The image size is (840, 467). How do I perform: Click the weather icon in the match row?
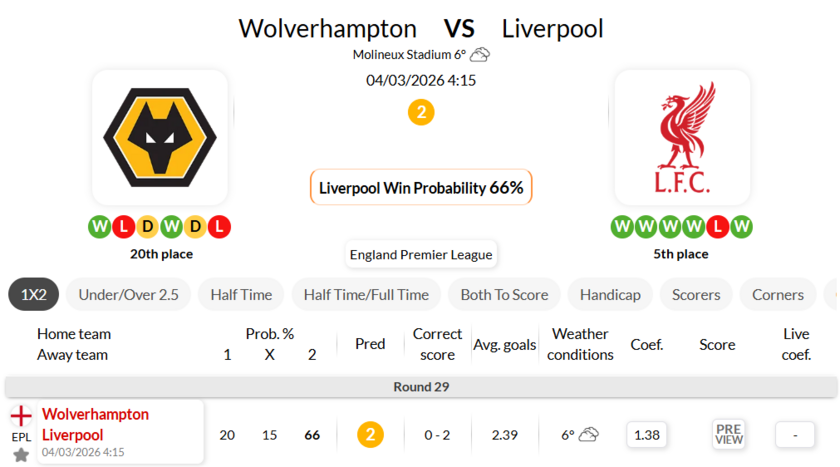pyautogui.click(x=588, y=434)
